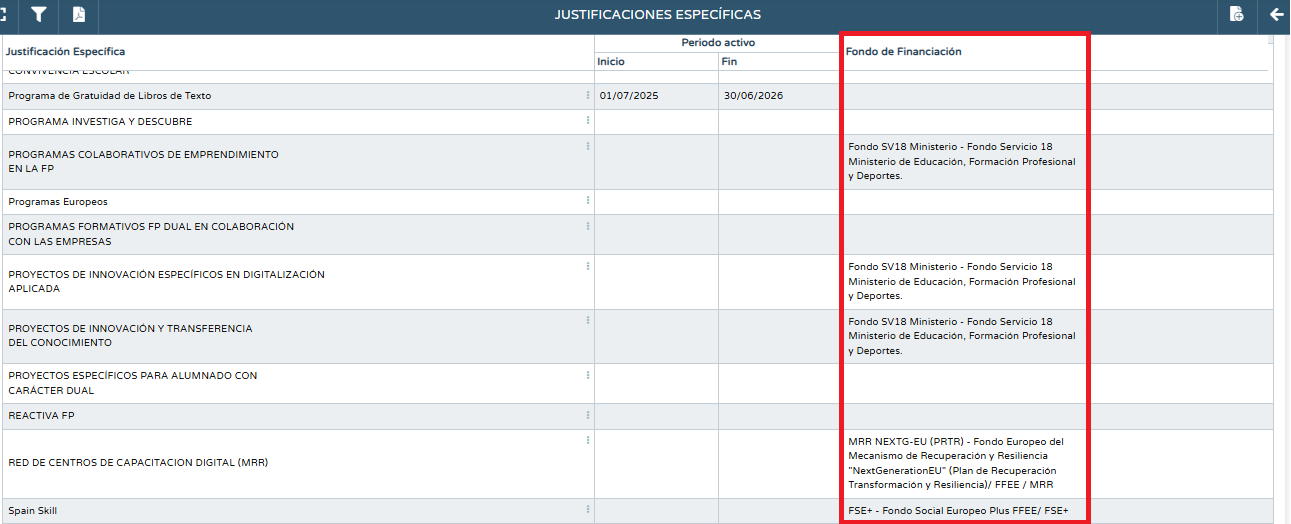Open options for RED DE CENTROS DE CAPACITACION
The image size is (1291, 524).
pyautogui.click(x=588, y=440)
